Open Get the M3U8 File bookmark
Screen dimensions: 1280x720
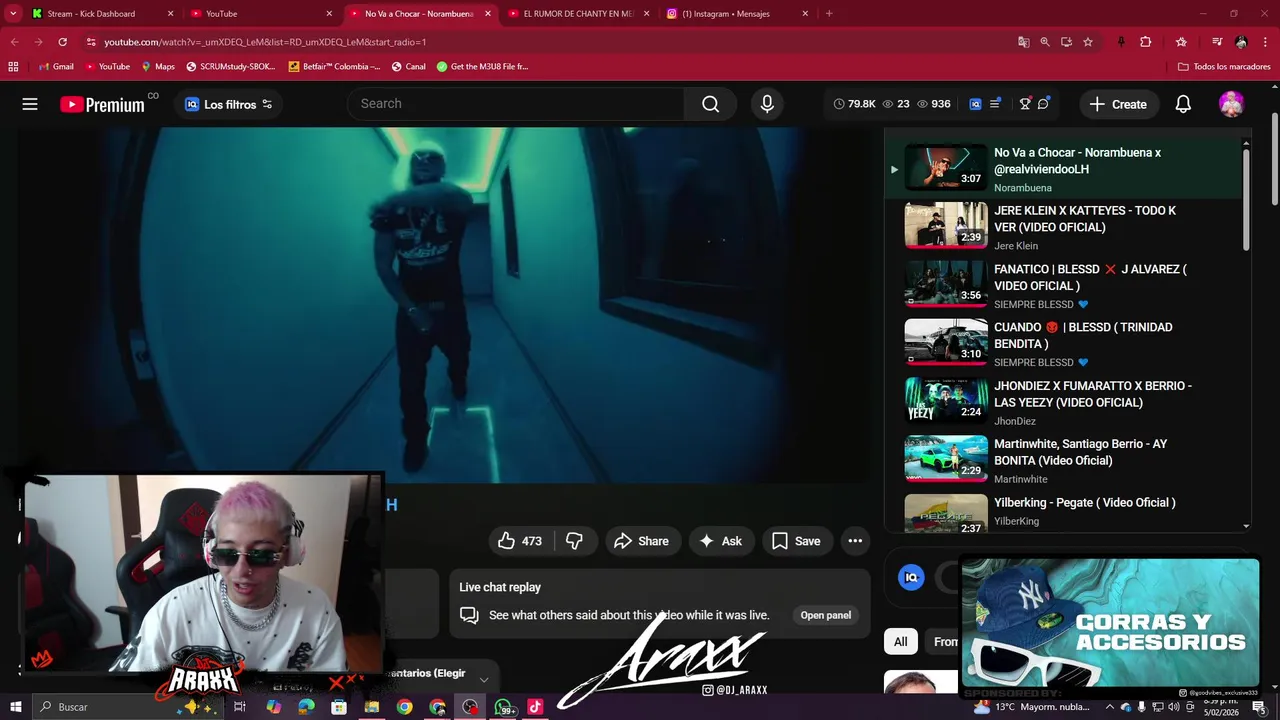coord(482,67)
